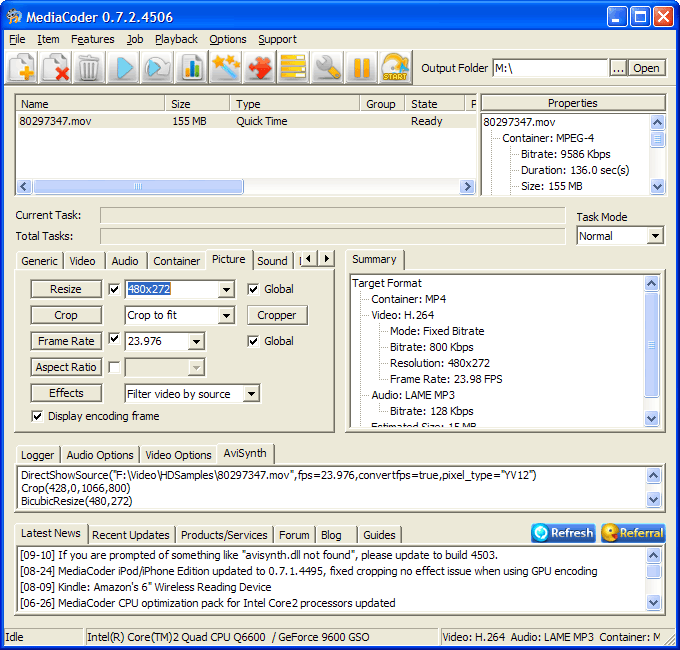
Task: Click the magic wand wizard icon
Action: [x=226, y=67]
